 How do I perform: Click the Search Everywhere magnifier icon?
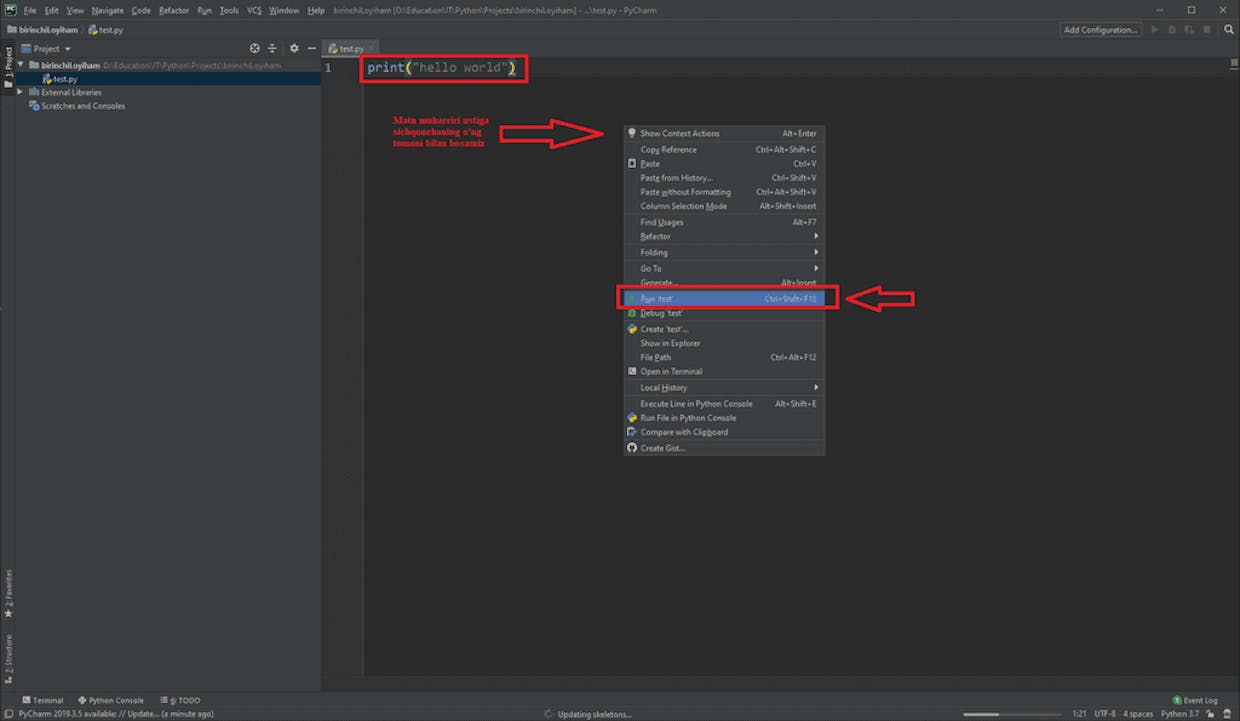[1229, 30]
